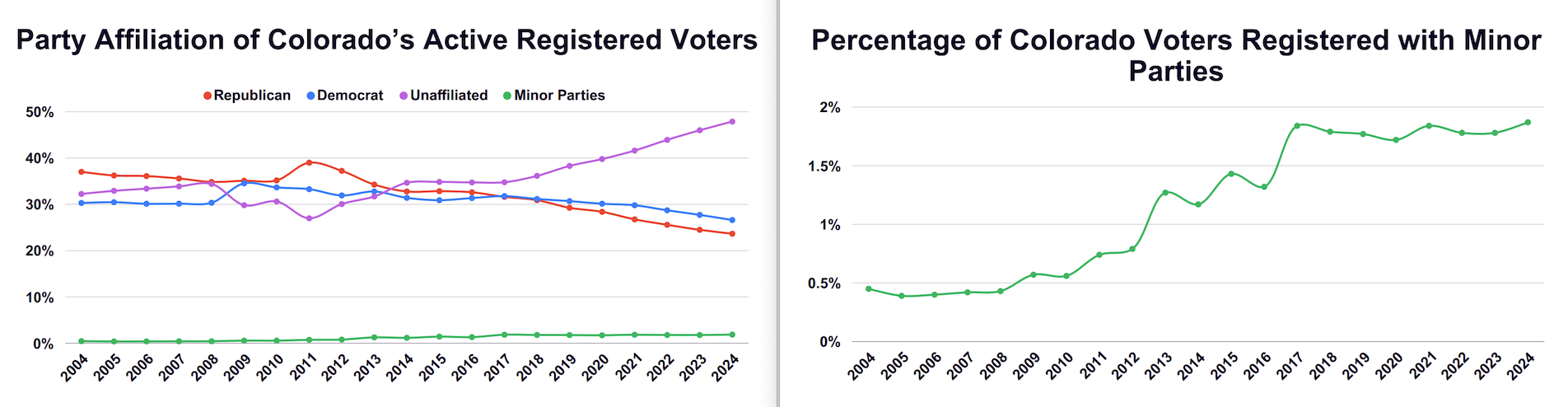Click the 2017 point on minor-parties chart
This screenshot has height=407, width=1568.
point(1297,125)
